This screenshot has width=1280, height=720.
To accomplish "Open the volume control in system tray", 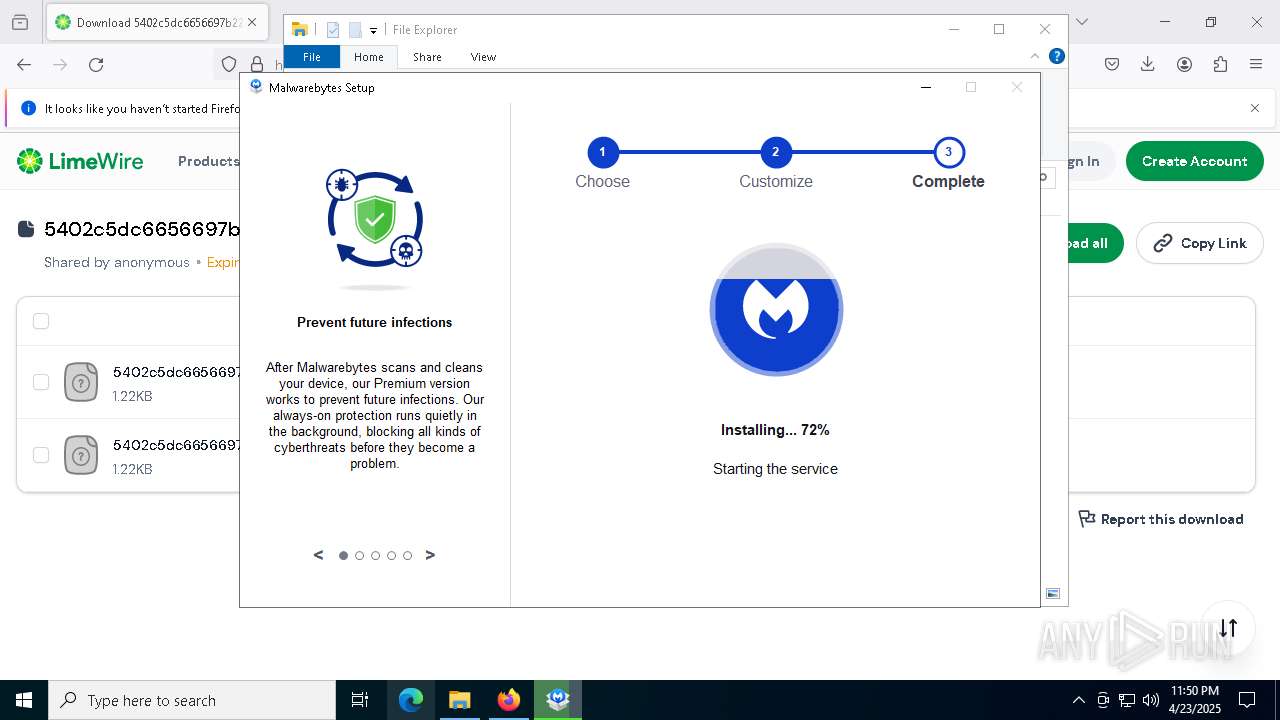I will [x=1151, y=700].
